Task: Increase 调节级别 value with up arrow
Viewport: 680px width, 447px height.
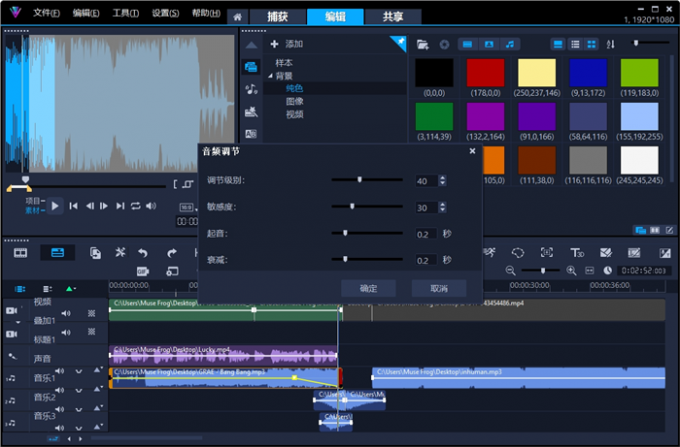Action: click(x=442, y=178)
